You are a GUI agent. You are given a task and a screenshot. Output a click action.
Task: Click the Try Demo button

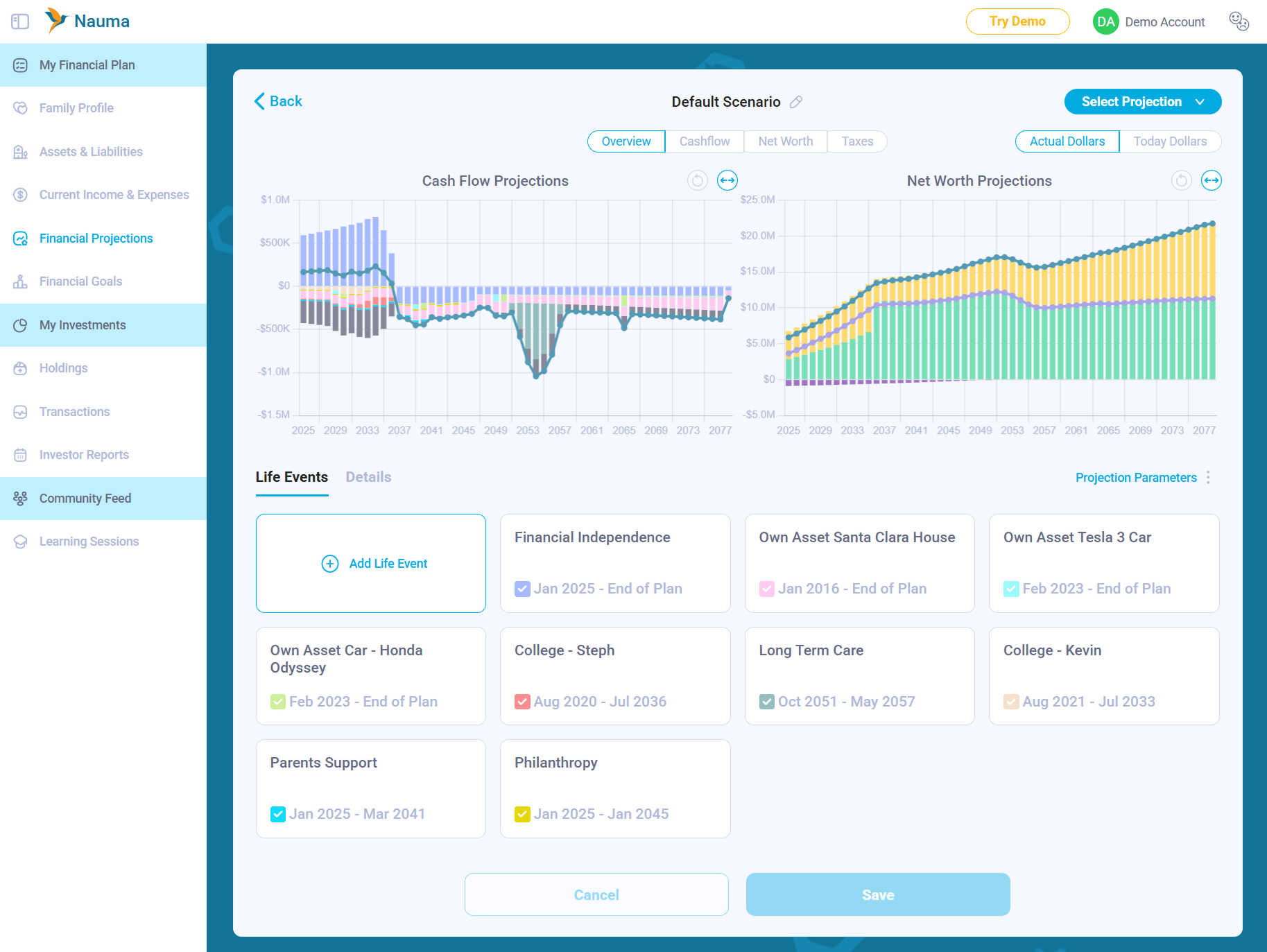click(1017, 21)
